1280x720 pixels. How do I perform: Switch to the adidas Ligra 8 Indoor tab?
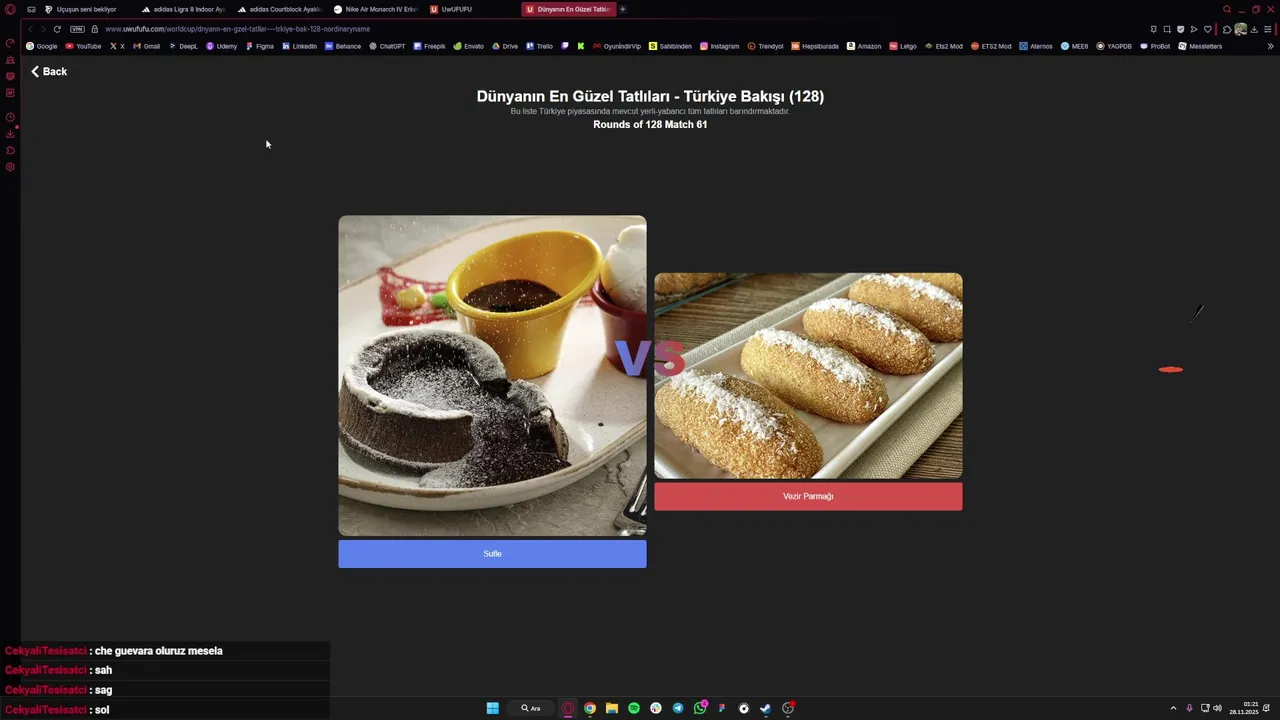click(185, 9)
